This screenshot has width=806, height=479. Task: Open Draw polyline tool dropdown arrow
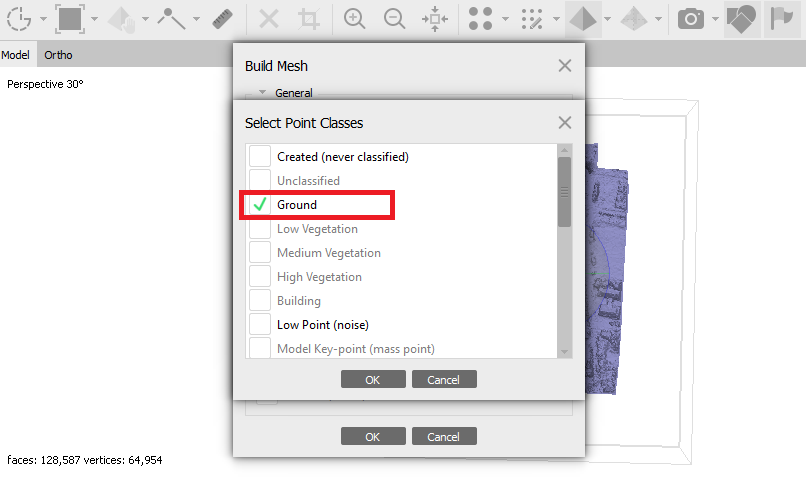click(196, 19)
